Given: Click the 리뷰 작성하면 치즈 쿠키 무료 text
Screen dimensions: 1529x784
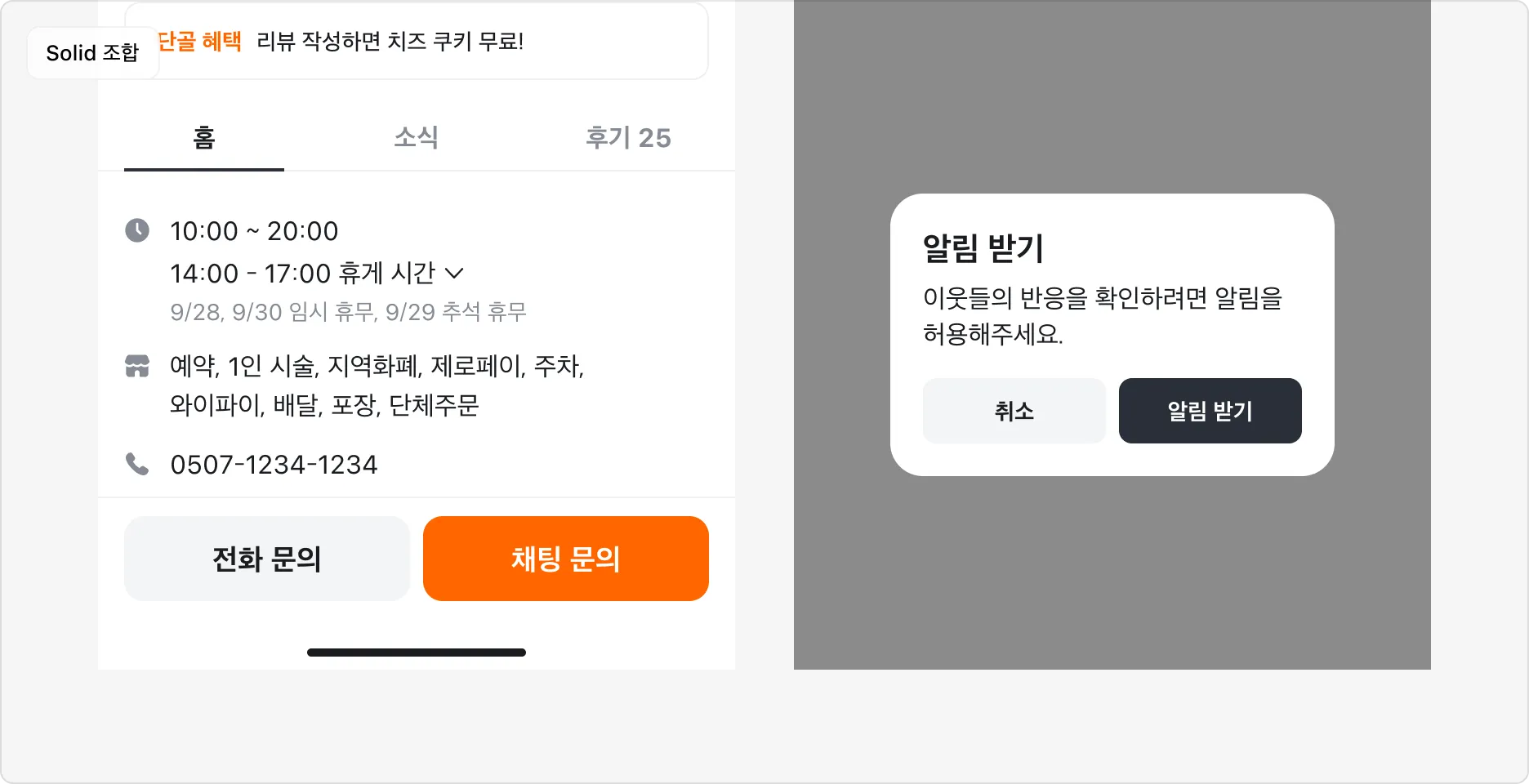Looking at the screenshot, I should 390,41.
